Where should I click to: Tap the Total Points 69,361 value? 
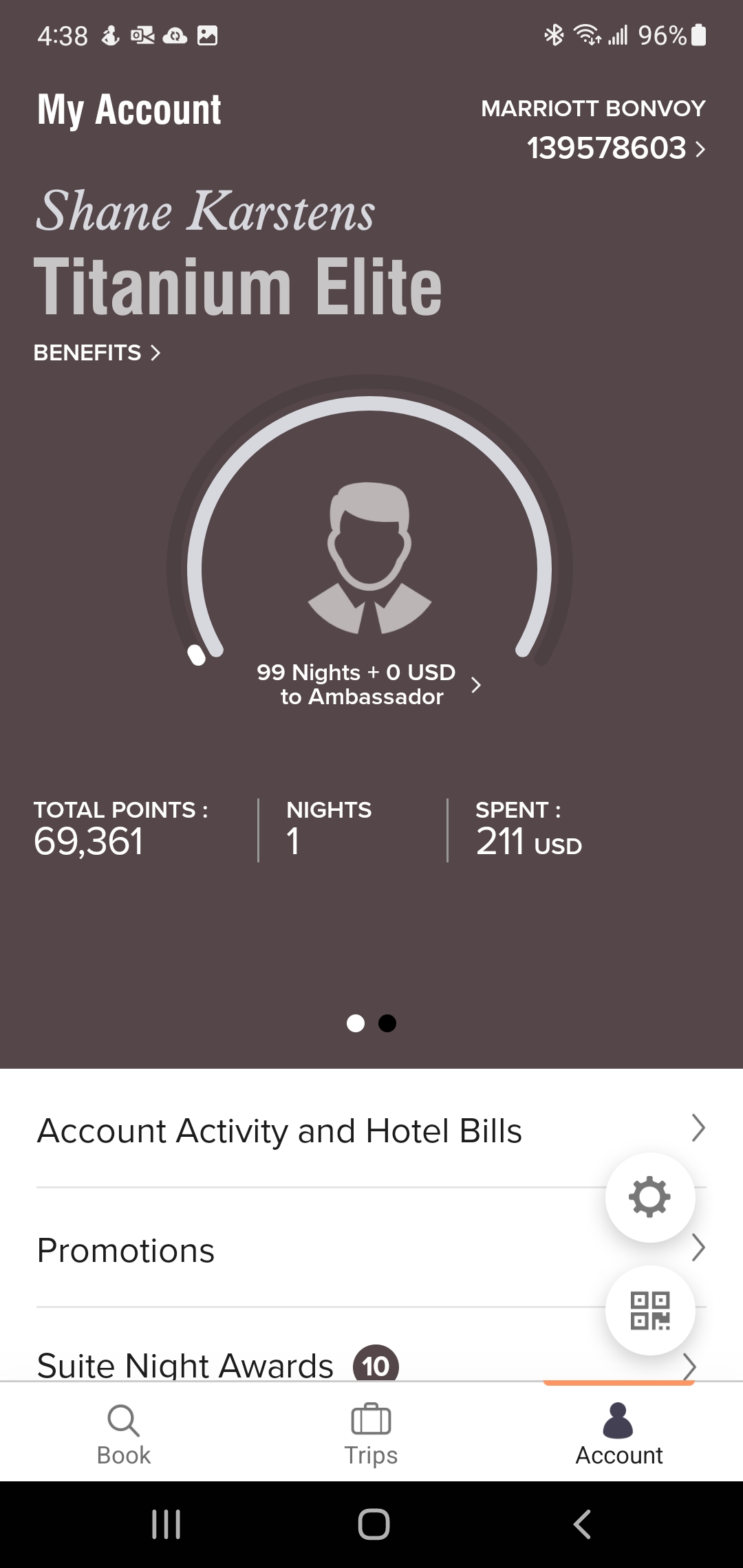coord(89,841)
